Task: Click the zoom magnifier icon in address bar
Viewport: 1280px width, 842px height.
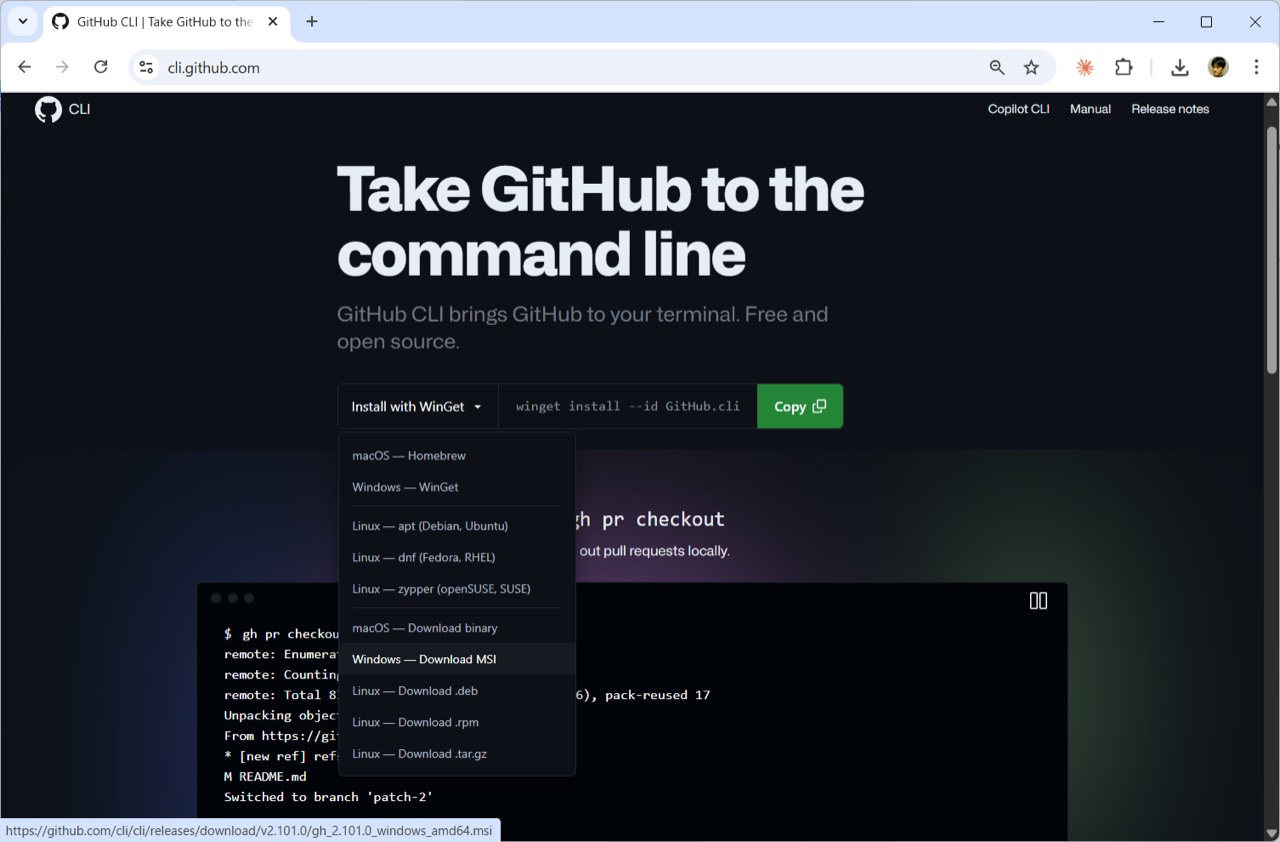Action: tap(997, 67)
